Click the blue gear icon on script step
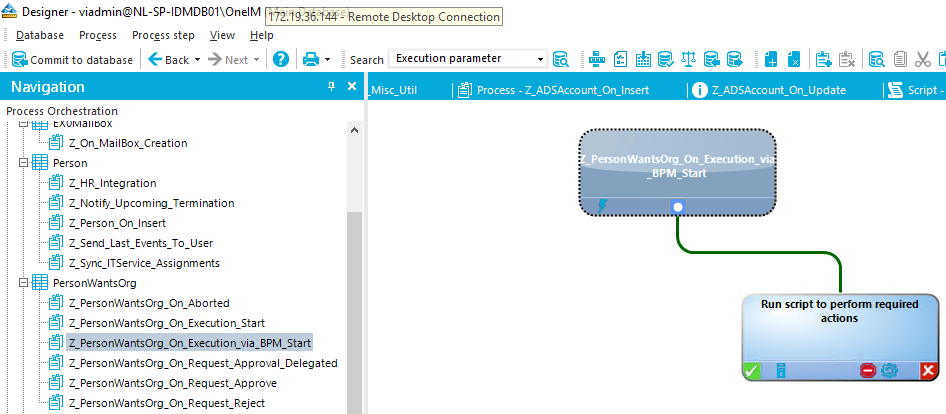The height and width of the screenshot is (414, 946). coord(890,371)
